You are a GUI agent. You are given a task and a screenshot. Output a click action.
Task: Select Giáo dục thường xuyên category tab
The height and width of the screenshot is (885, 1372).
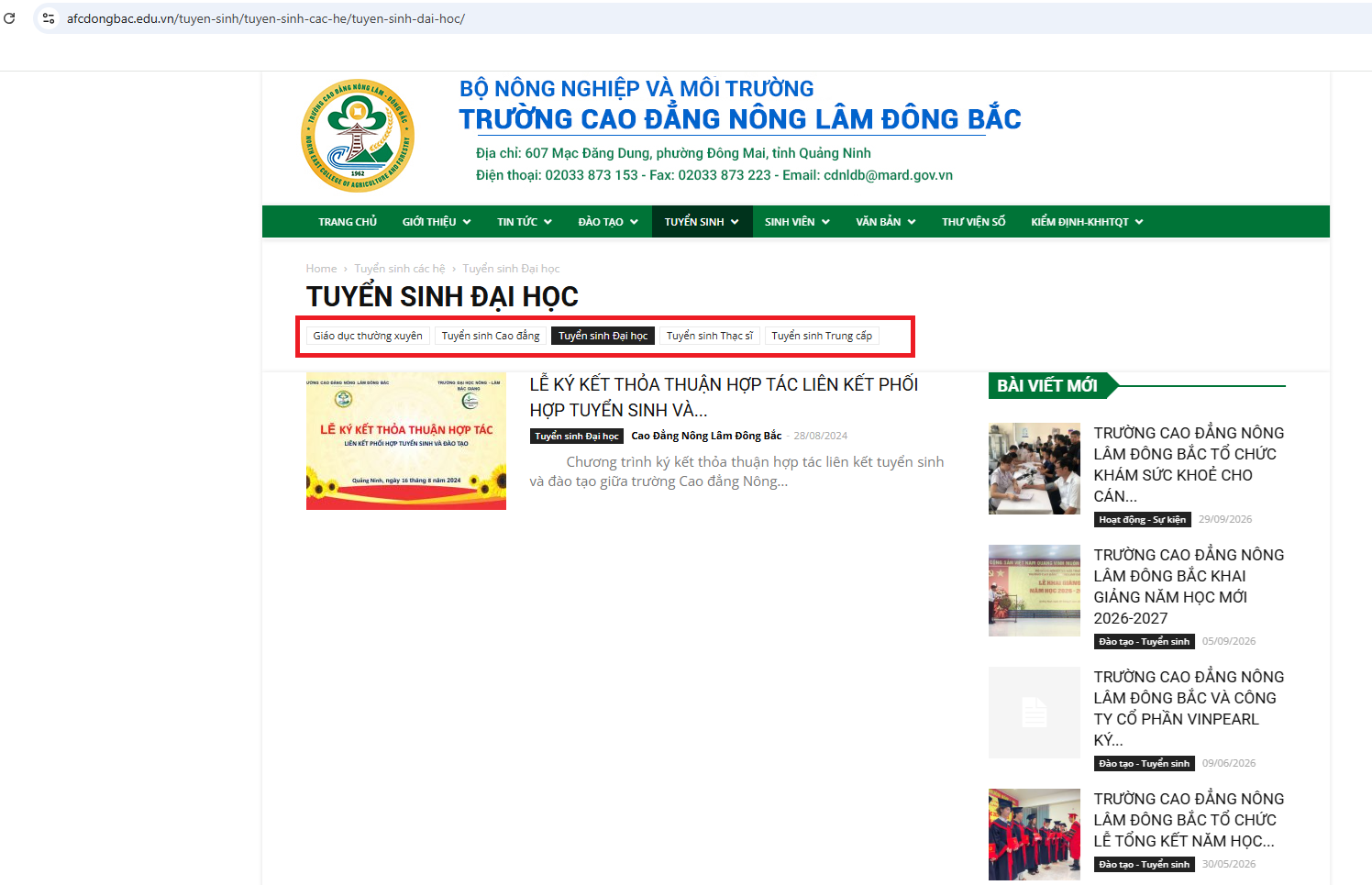368,336
